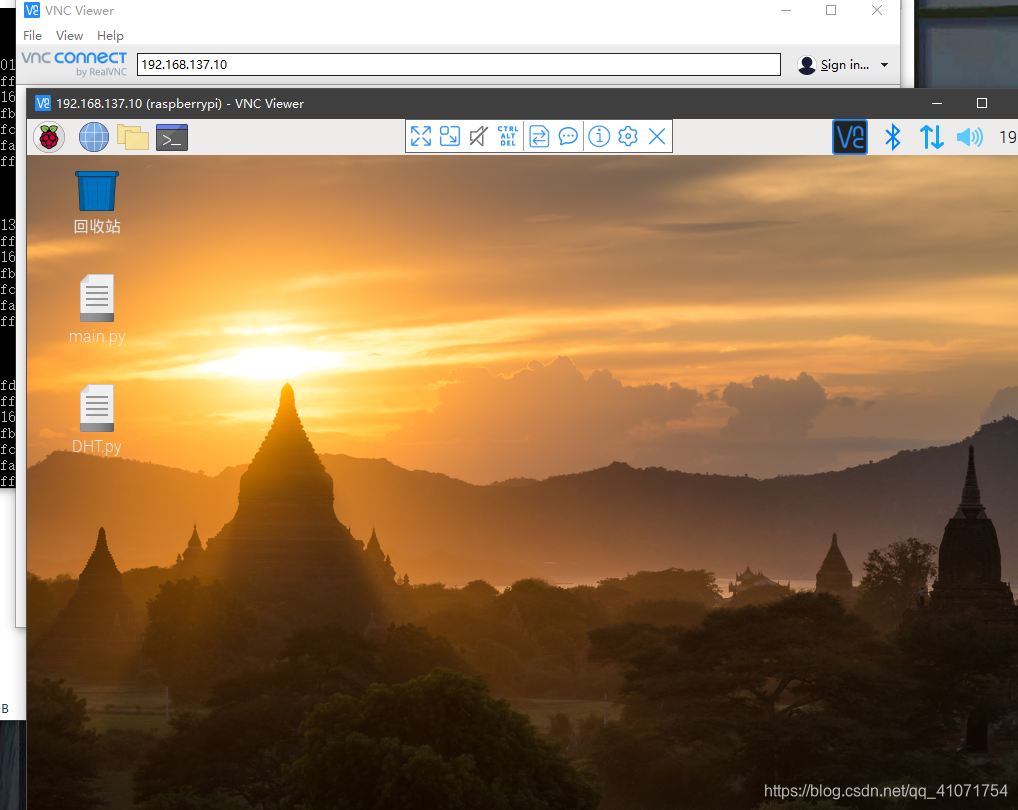The image size is (1018, 810).
Task: Start a chat session via VNC toolbar
Action: click(x=568, y=136)
